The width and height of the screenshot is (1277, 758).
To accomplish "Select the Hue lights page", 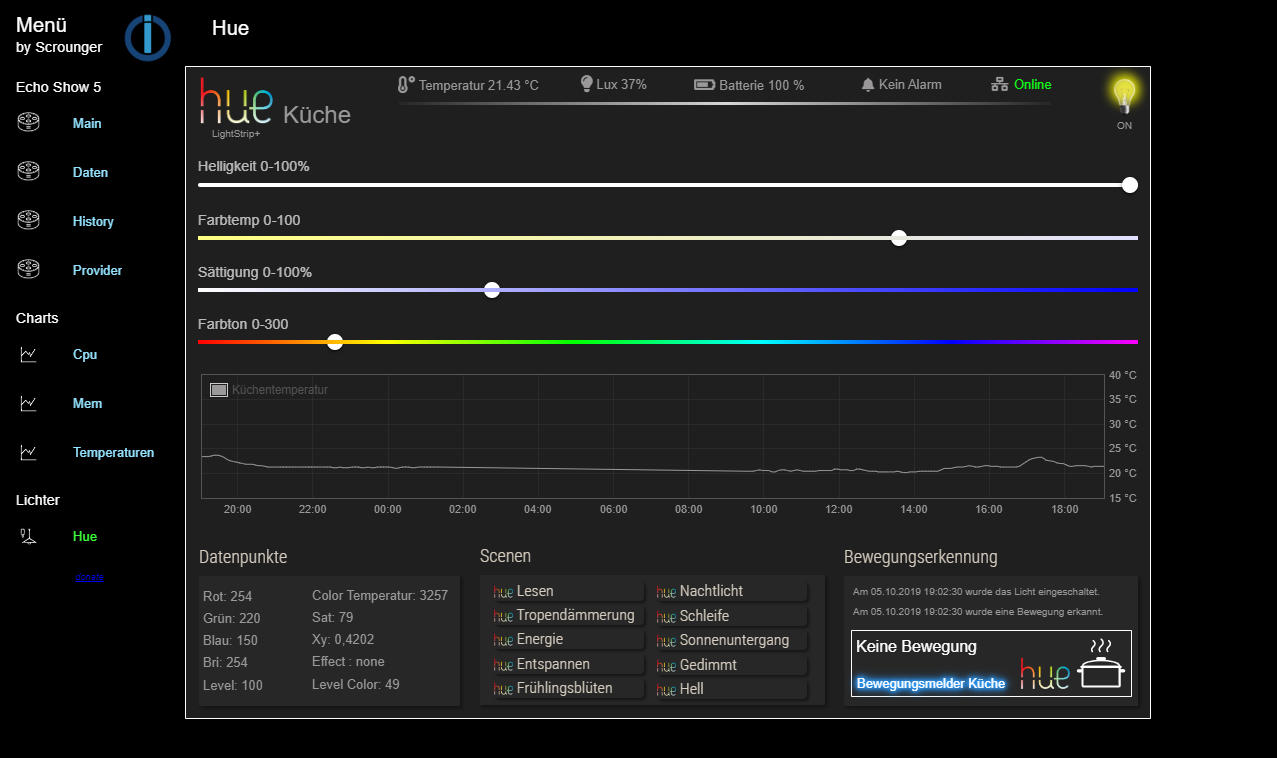I will point(85,536).
